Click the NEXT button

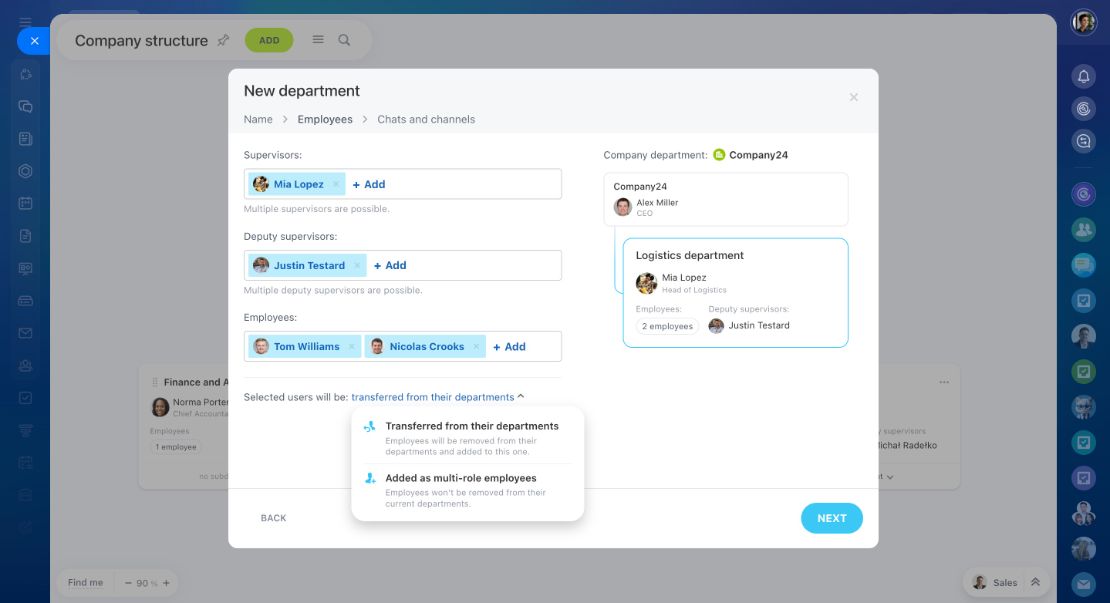pyautogui.click(x=832, y=518)
